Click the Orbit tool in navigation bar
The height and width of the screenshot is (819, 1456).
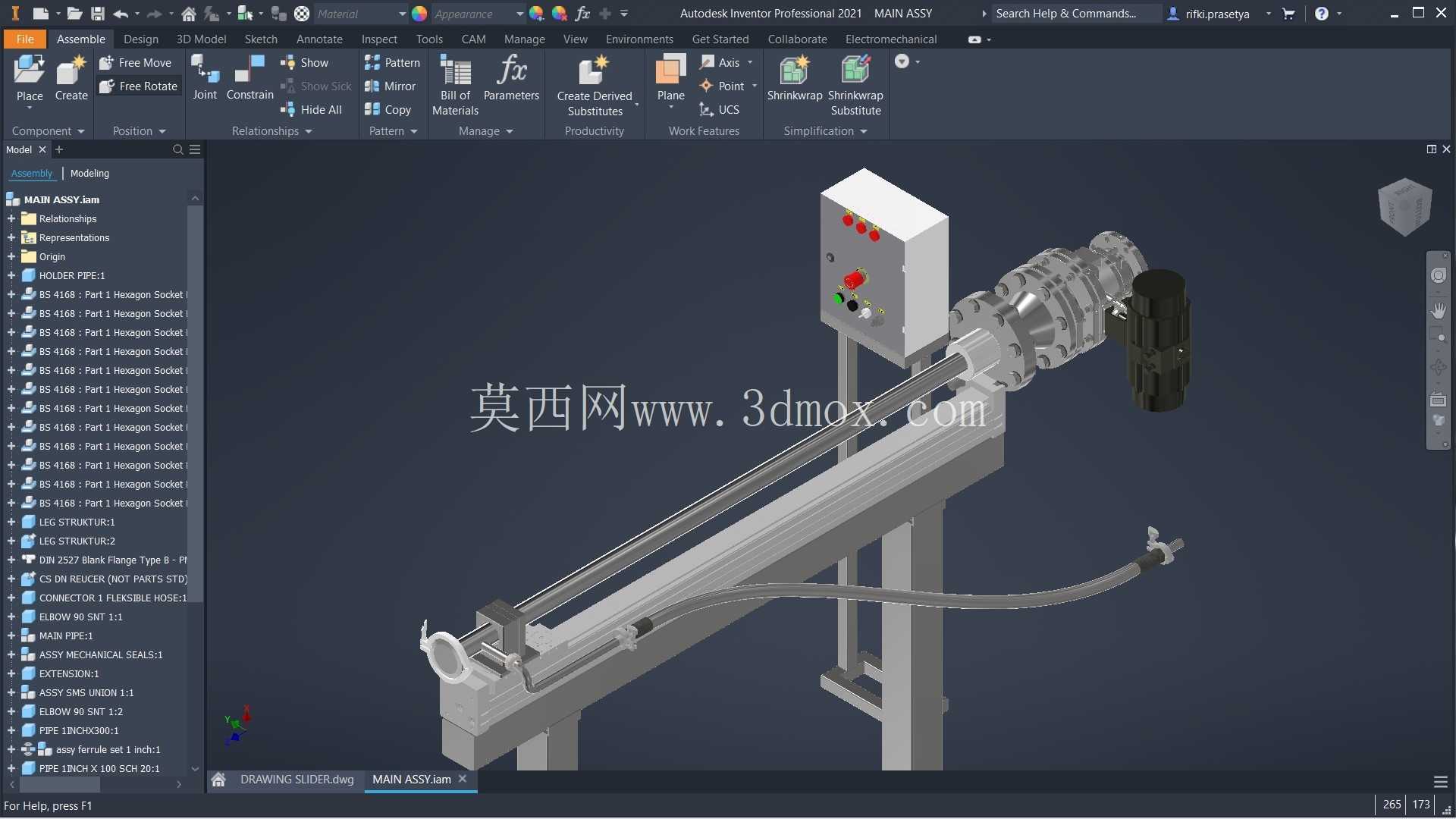pyautogui.click(x=1439, y=368)
